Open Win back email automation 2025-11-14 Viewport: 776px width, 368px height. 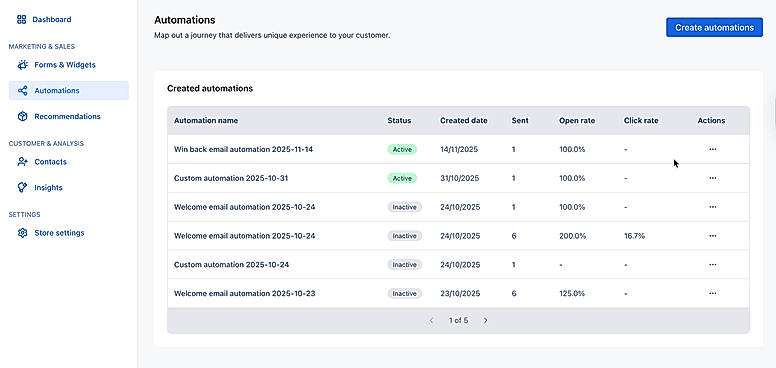coord(243,149)
